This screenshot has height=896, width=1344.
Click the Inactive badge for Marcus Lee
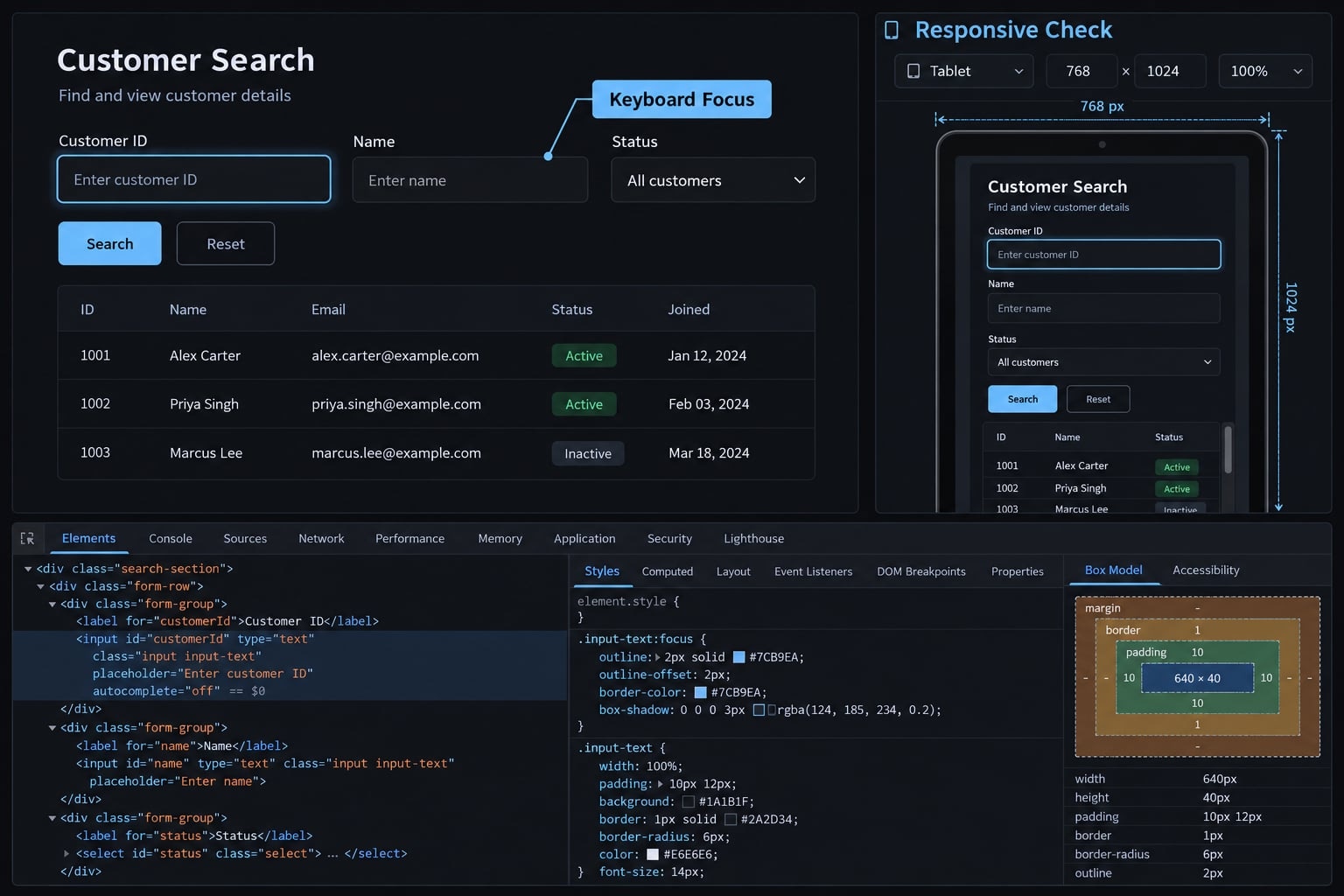point(588,453)
